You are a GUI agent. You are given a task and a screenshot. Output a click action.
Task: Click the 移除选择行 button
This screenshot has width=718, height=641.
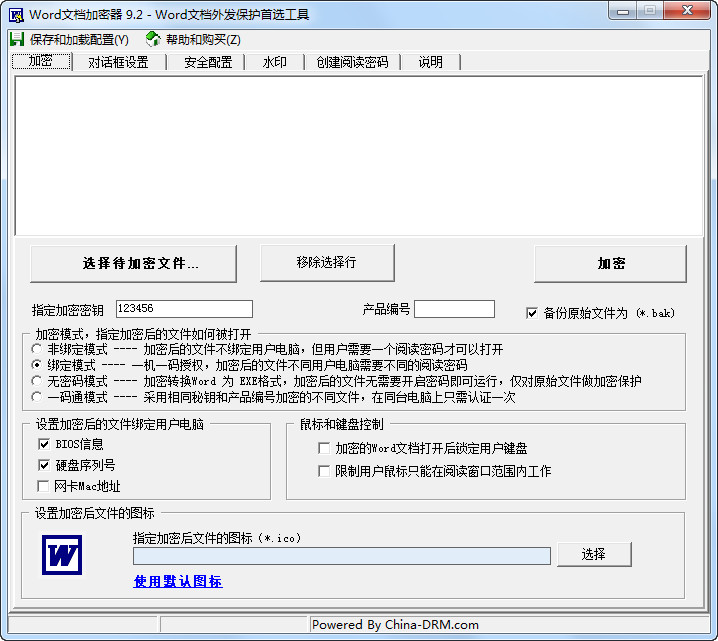tap(327, 262)
